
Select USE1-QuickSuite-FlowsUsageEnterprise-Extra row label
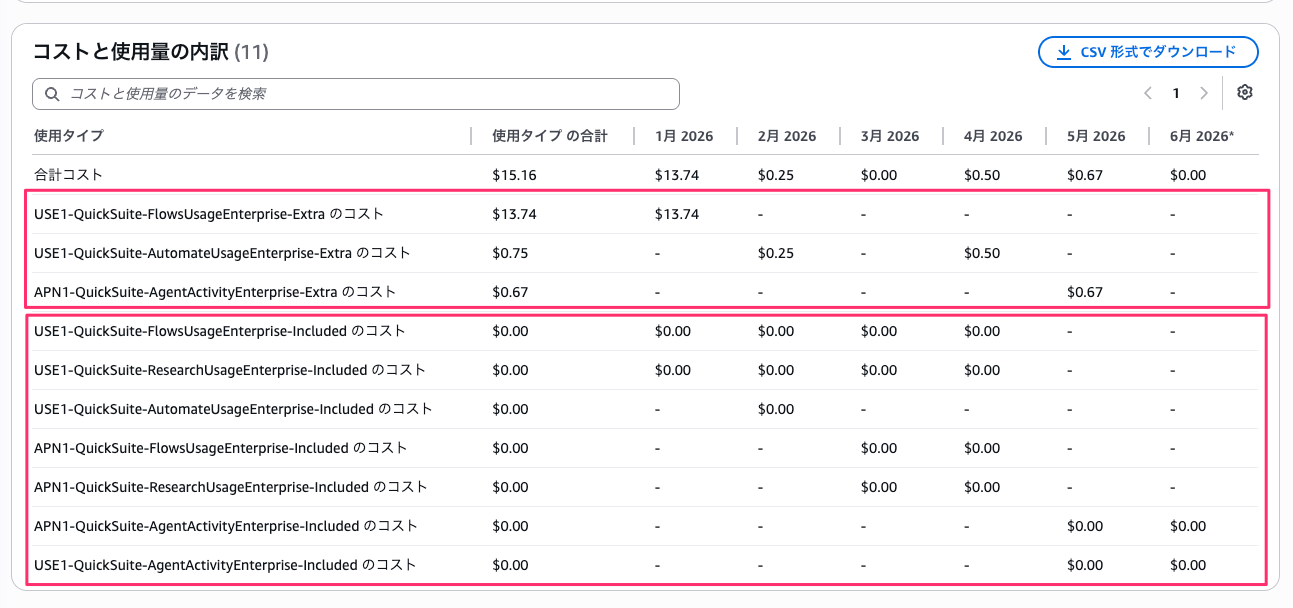209,214
